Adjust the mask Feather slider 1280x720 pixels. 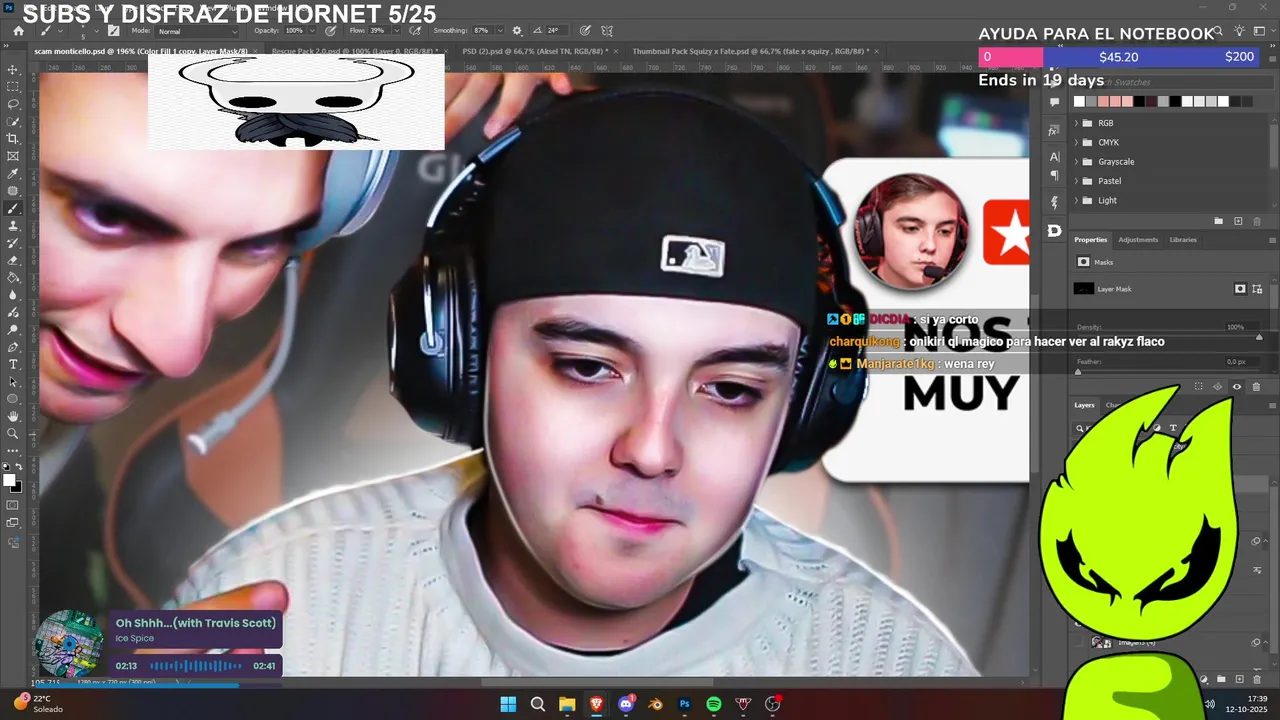click(x=1077, y=371)
